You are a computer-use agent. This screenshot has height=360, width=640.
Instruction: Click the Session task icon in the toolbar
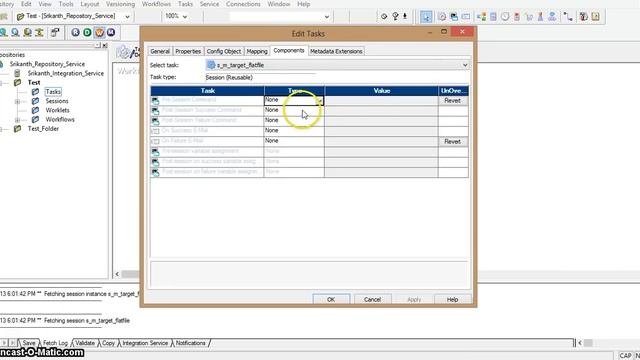tap(442, 17)
